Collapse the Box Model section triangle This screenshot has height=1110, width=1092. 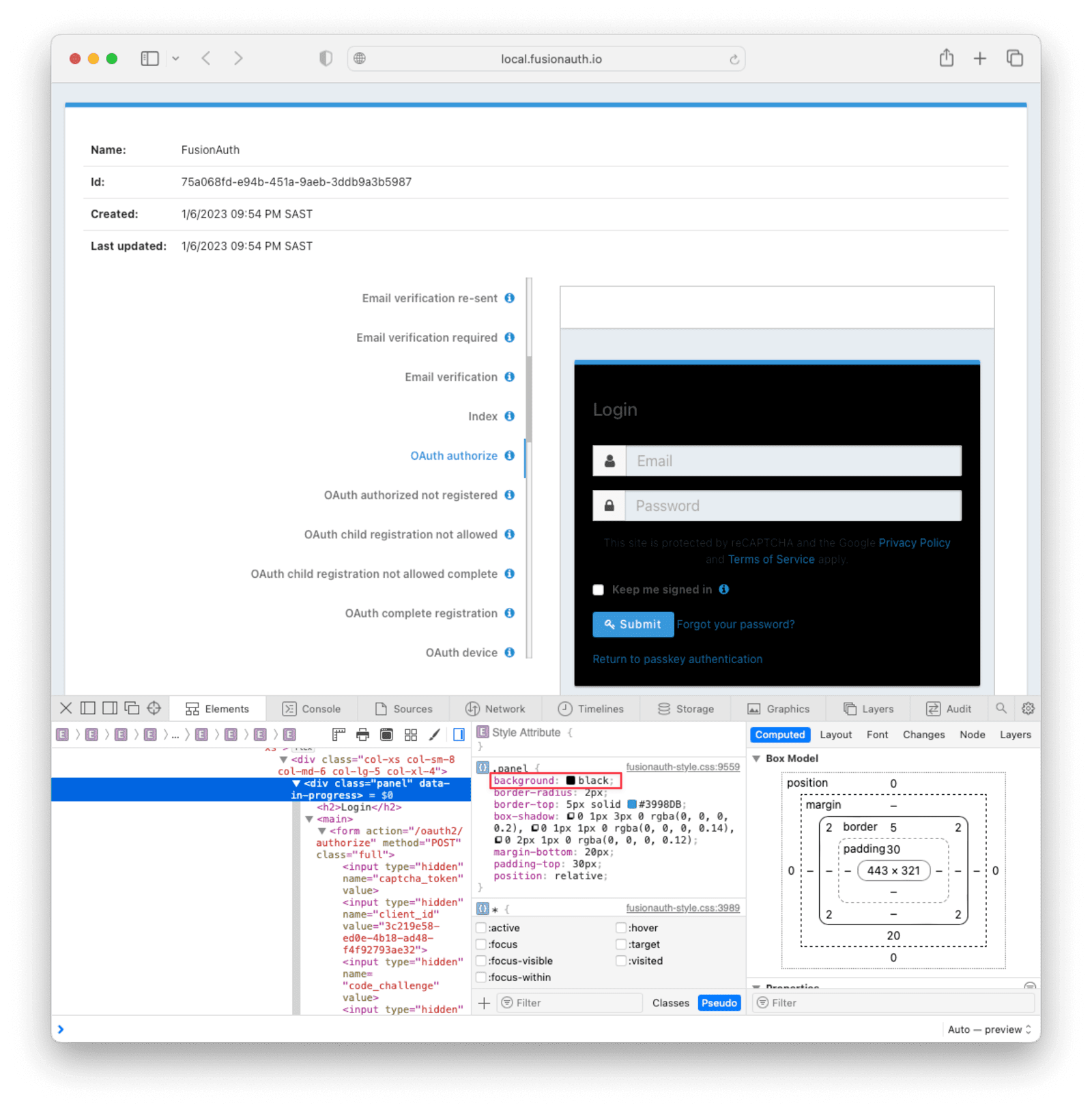click(756, 759)
